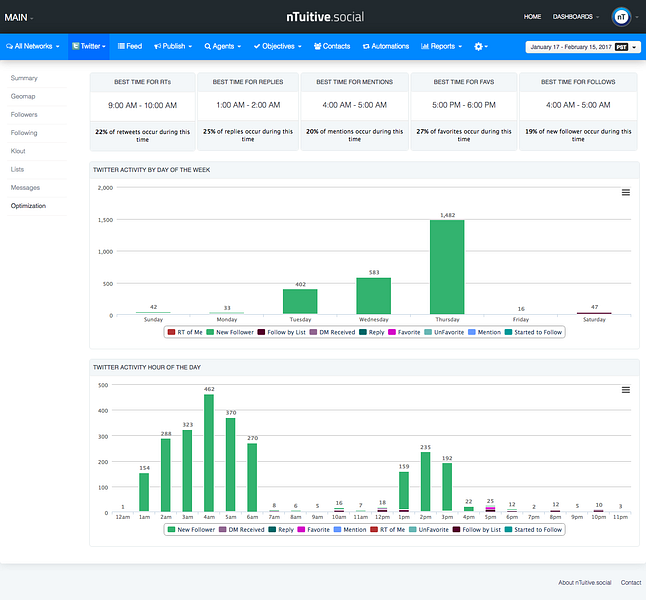Click the Thursday bar in weekly chart
Image resolution: width=646 pixels, height=600 pixels.
pyautogui.click(x=447, y=267)
